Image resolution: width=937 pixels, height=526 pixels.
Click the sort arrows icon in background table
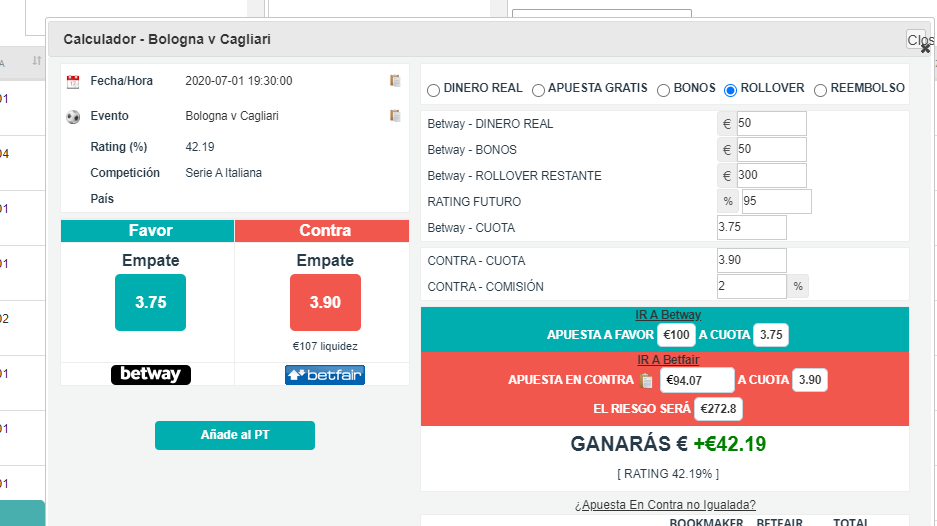point(37,60)
